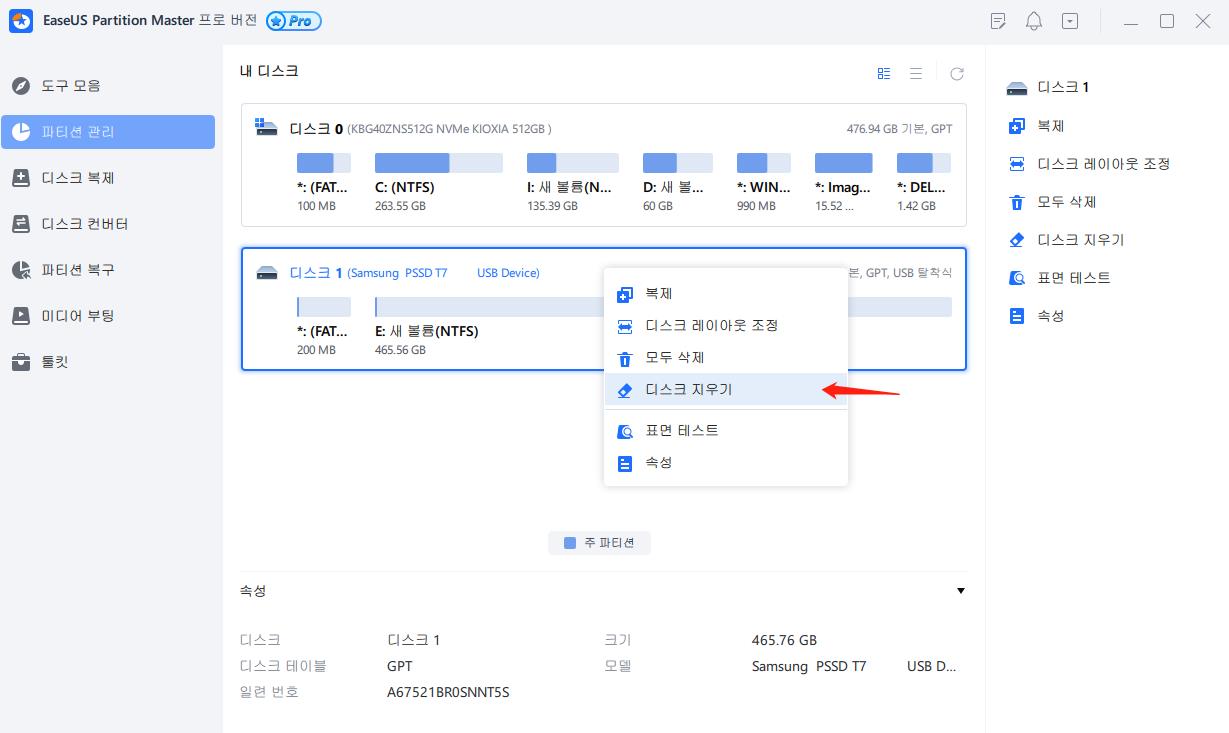Select the DEL 1.42 GB partition

point(923,183)
